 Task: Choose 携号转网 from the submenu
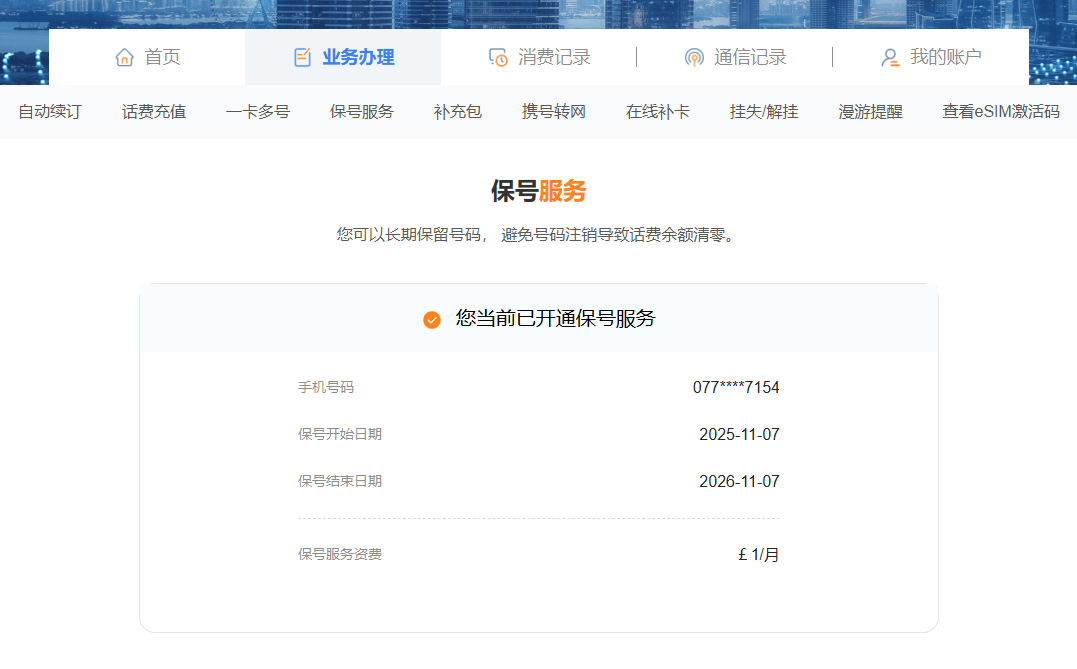(554, 112)
